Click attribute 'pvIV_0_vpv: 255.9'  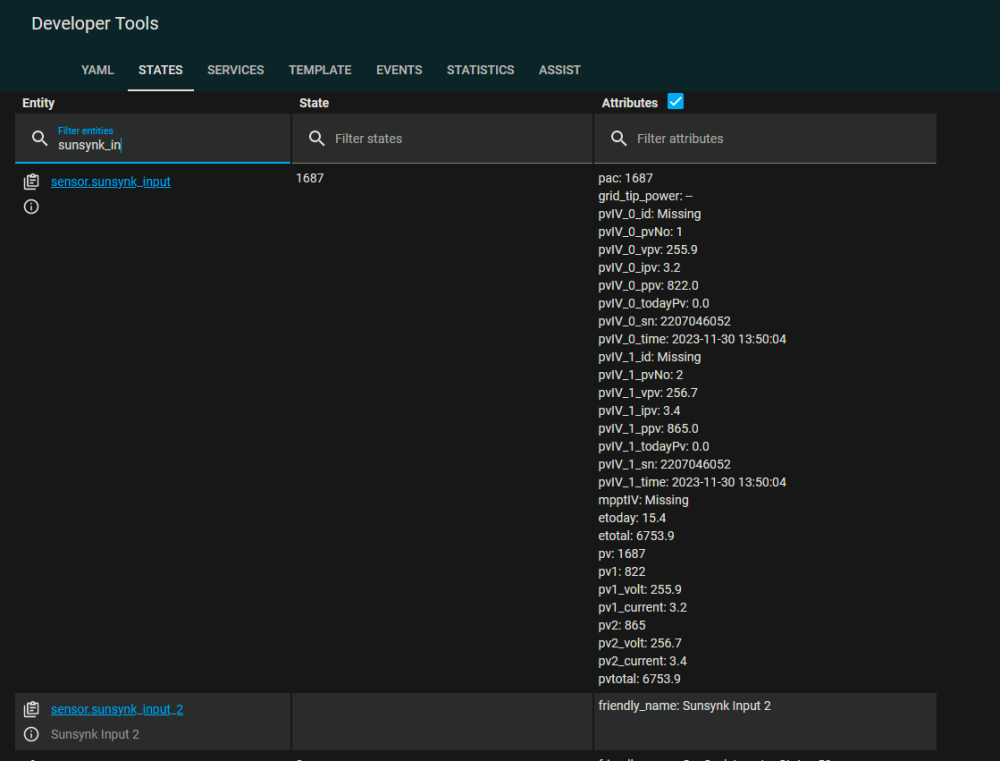[648, 250]
